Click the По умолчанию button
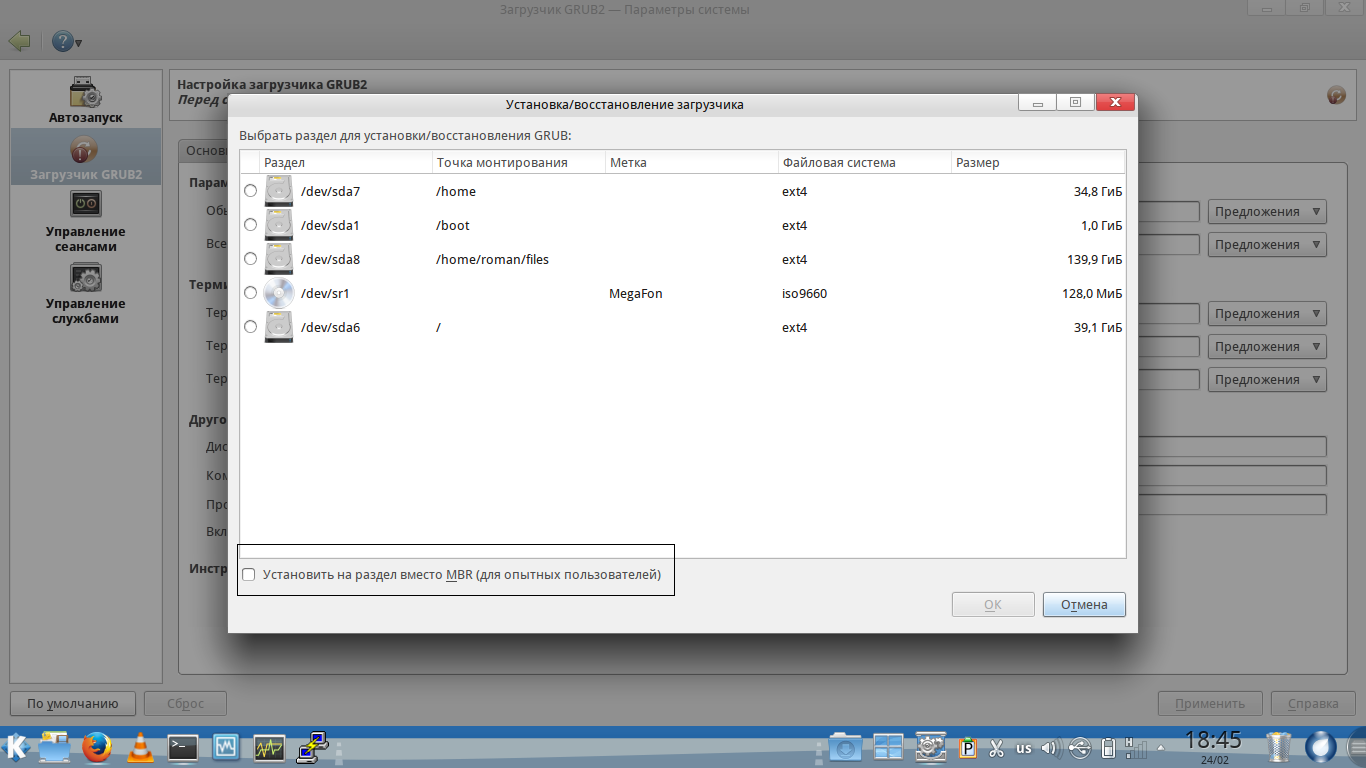The width and height of the screenshot is (1366, 768). tap(72, 703)
